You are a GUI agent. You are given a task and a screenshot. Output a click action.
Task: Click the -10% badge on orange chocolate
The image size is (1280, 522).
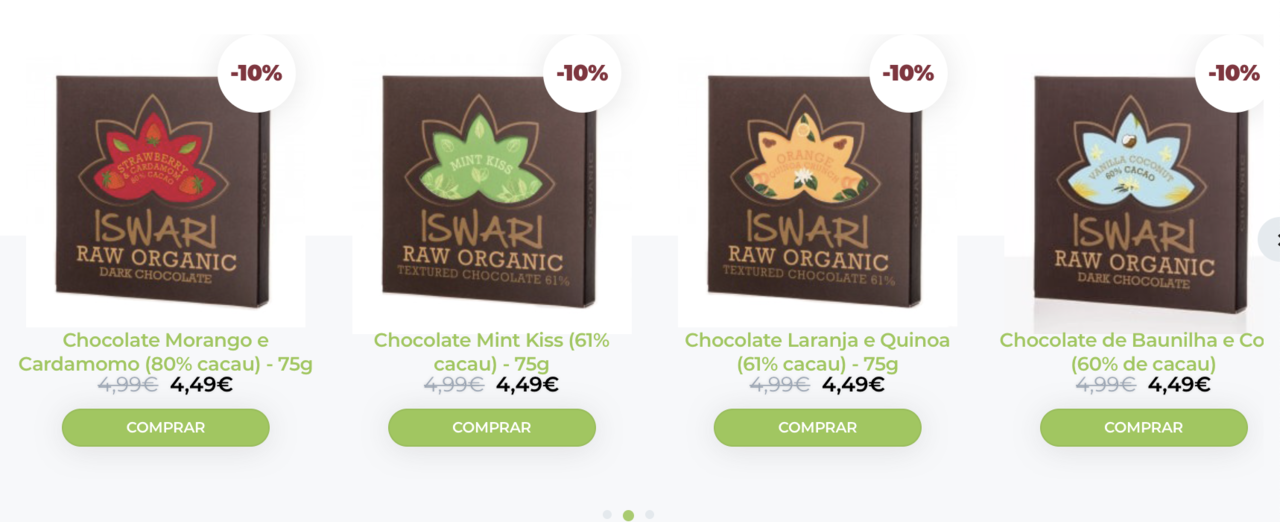click(x=908, y=73)
